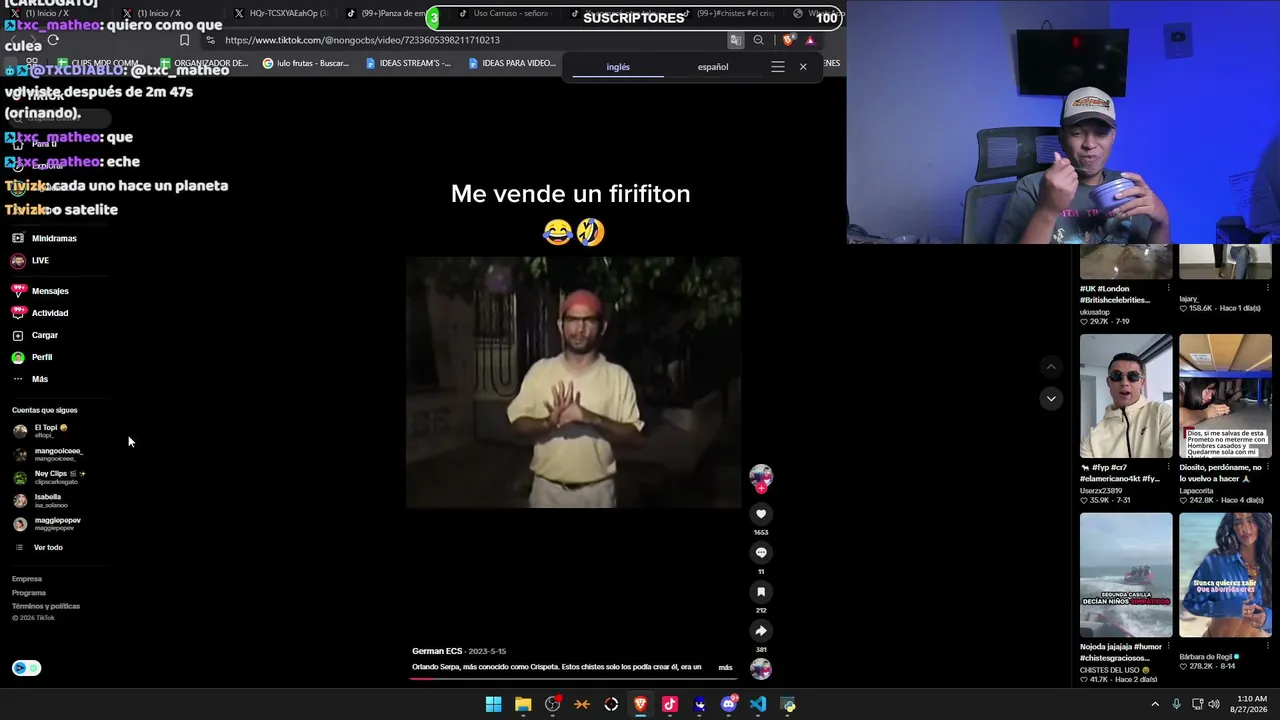Open Actividad notifications in sidebar

tap(40, 313)
